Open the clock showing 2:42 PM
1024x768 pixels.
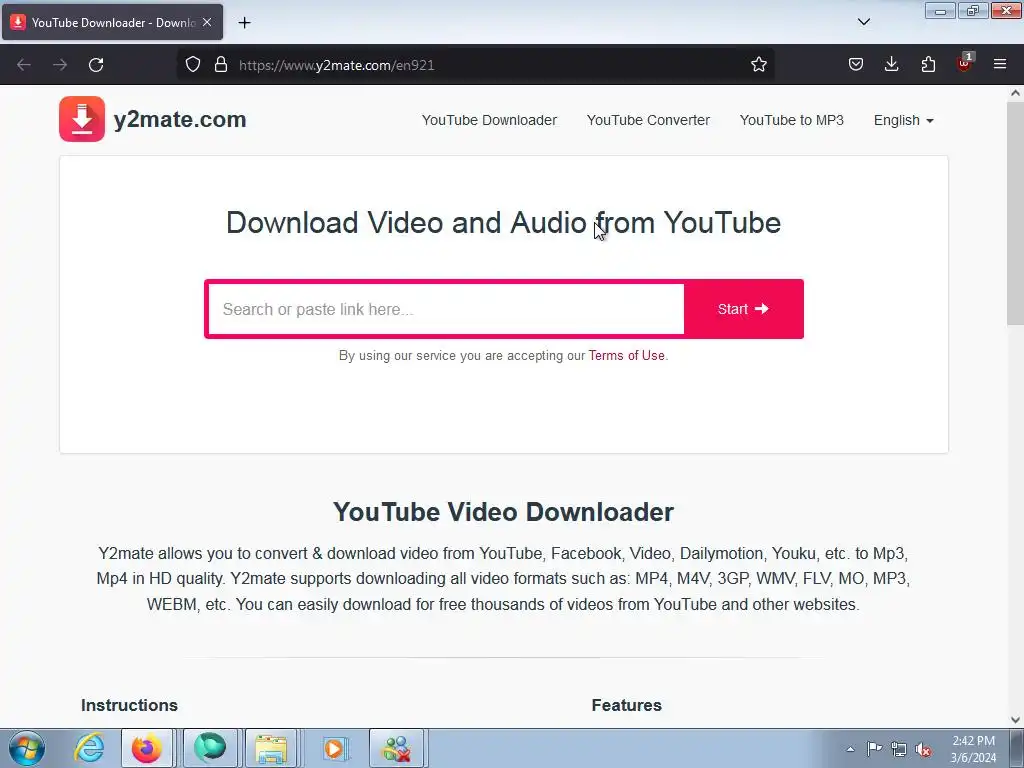pyautogui.click(x=973, y=749)
